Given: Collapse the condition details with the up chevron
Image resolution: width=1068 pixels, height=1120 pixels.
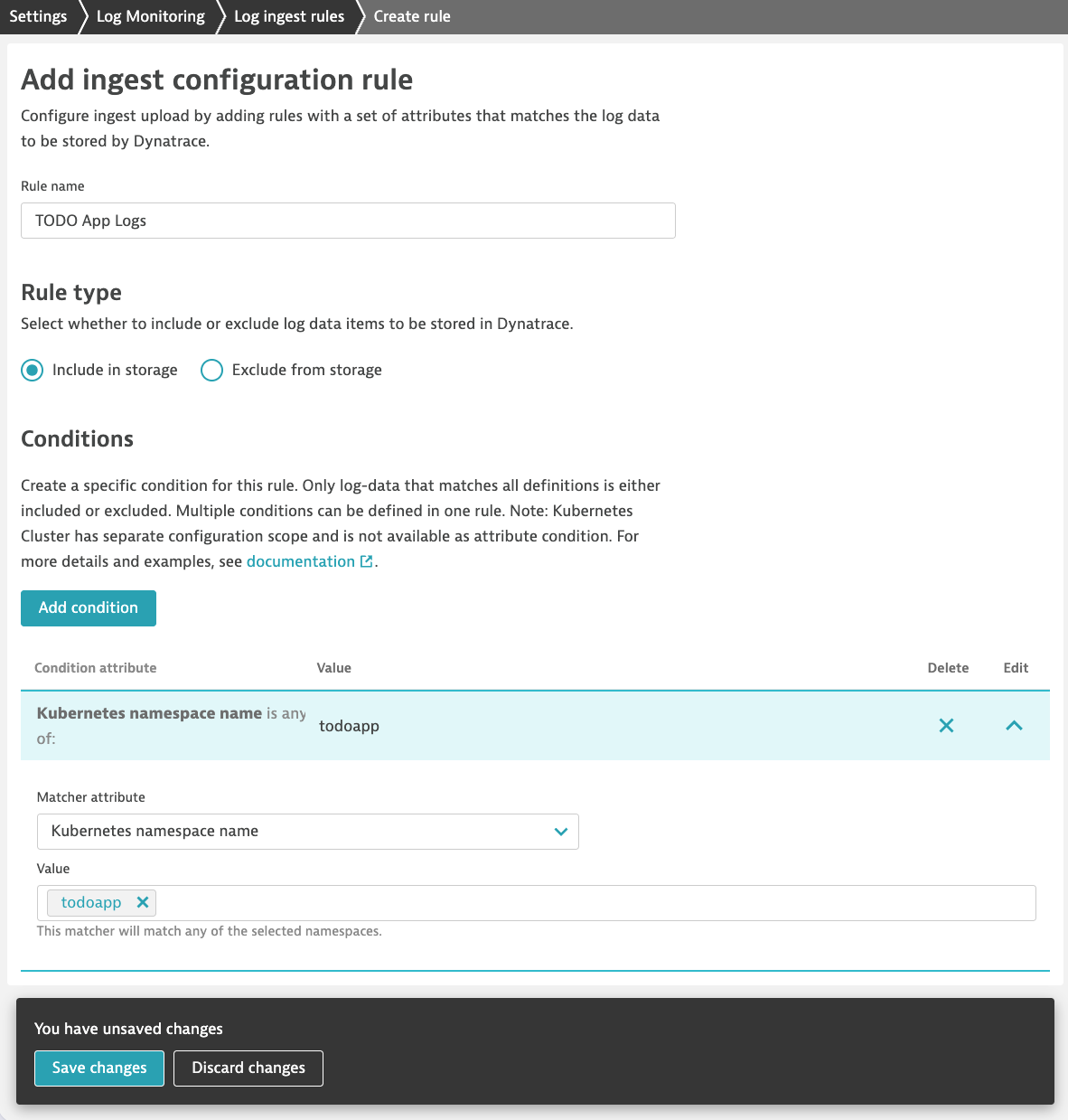Looking at the screenshot, I should click(1014, 725).
